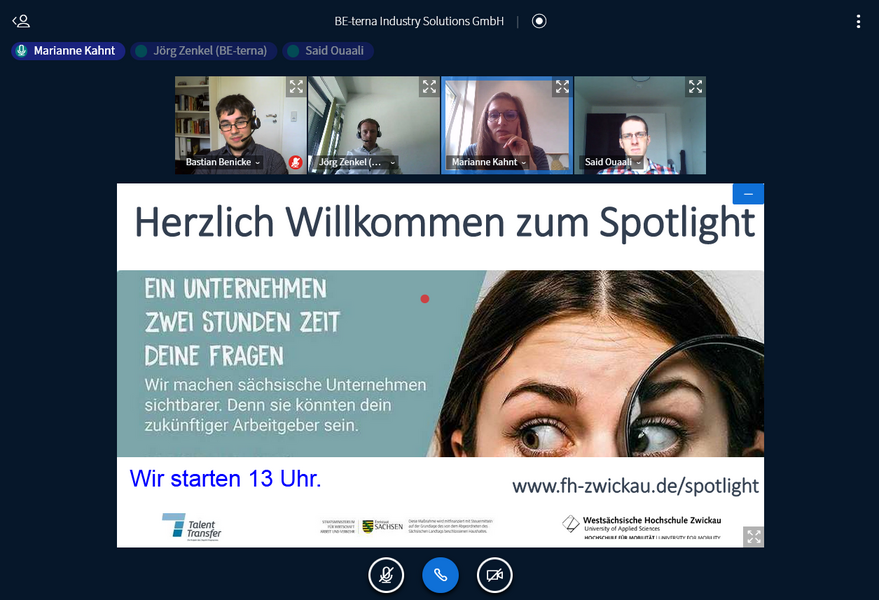The width and height of the screenshot is (879, 600).
Task: Leave audio with the blue phone button
Action: [440, 575]
